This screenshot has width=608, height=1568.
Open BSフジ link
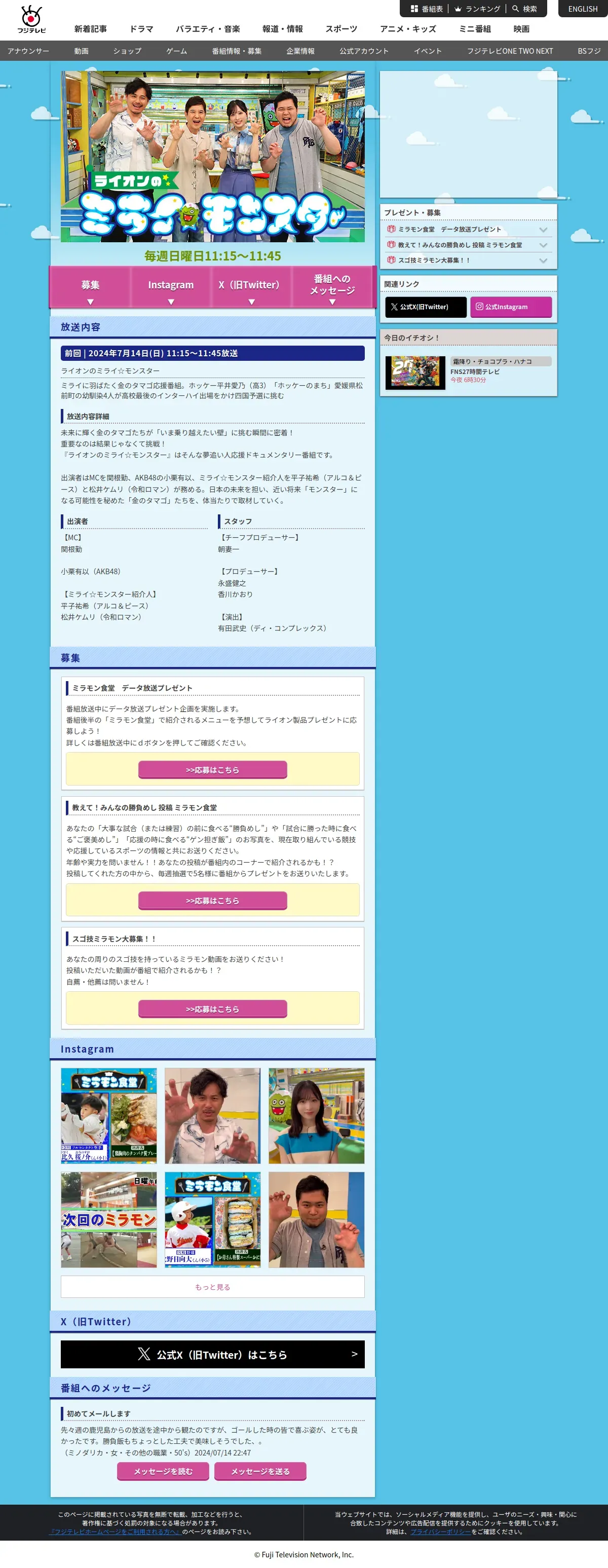tap(589, 51)
